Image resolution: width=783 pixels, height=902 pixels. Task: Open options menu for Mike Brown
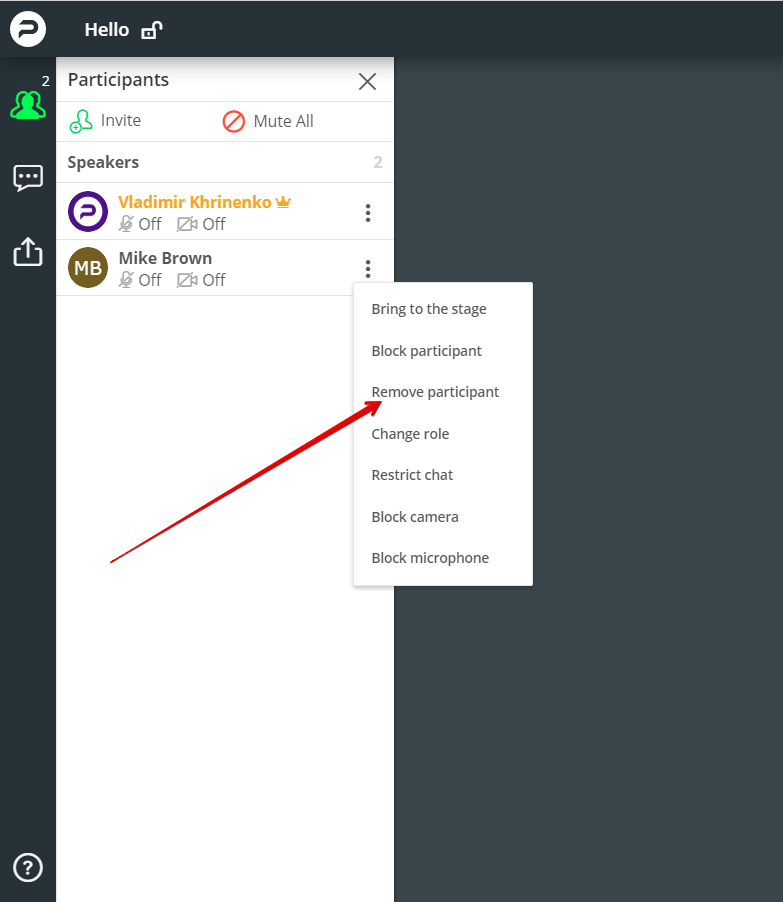[368, 269]
